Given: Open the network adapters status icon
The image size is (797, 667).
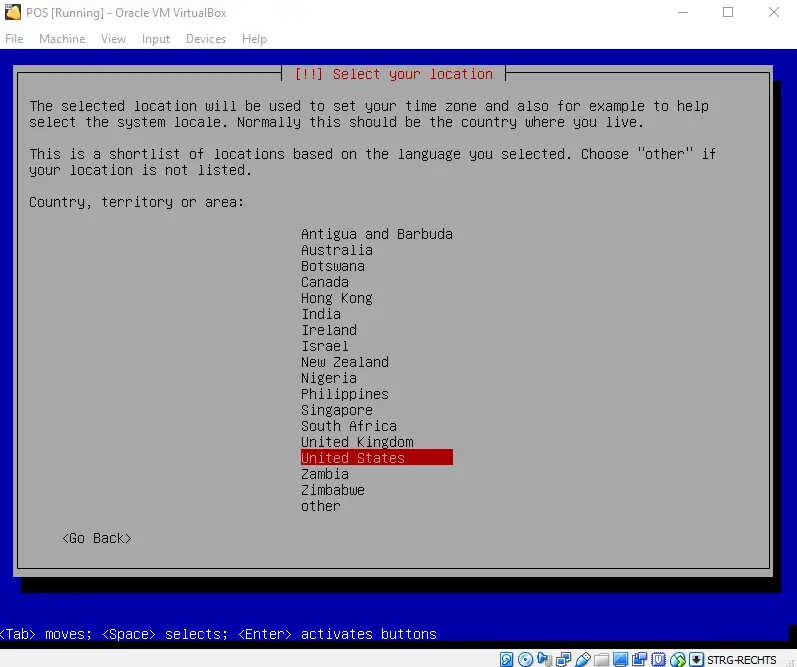Looking at the screenshot, I should click(563, 659).
